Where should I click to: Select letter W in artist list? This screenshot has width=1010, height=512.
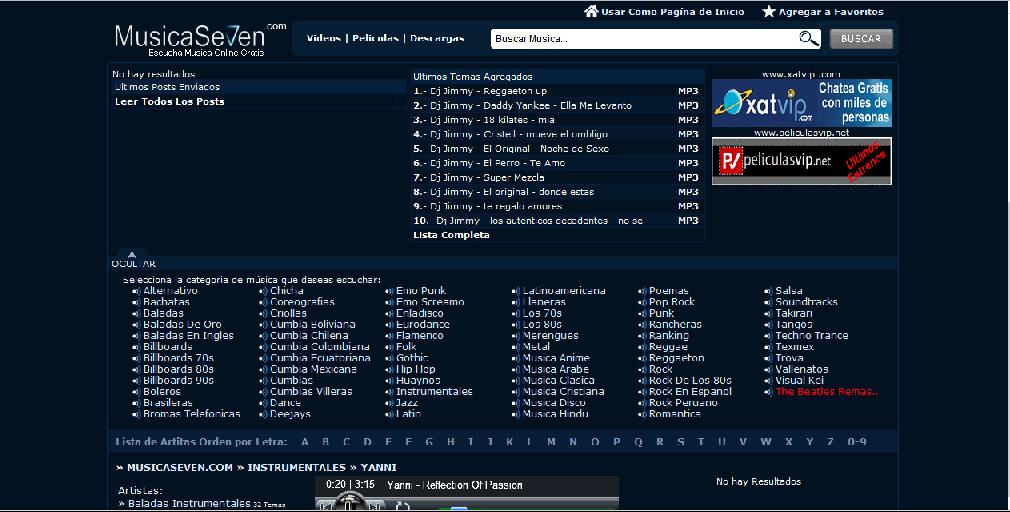[x=765, y=441]
